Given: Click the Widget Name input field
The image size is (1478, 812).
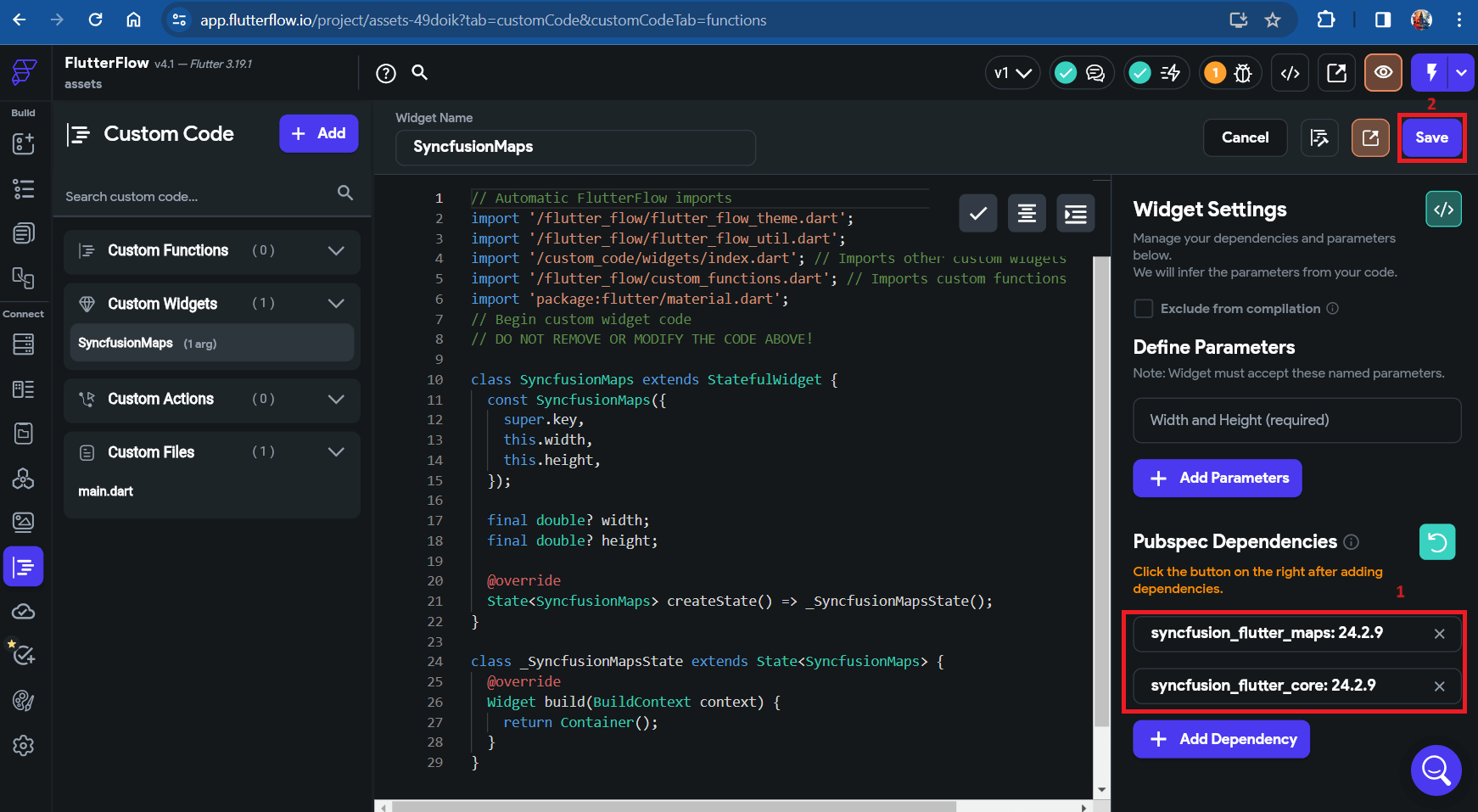Looking at the screenshot, I should [575, 148].
